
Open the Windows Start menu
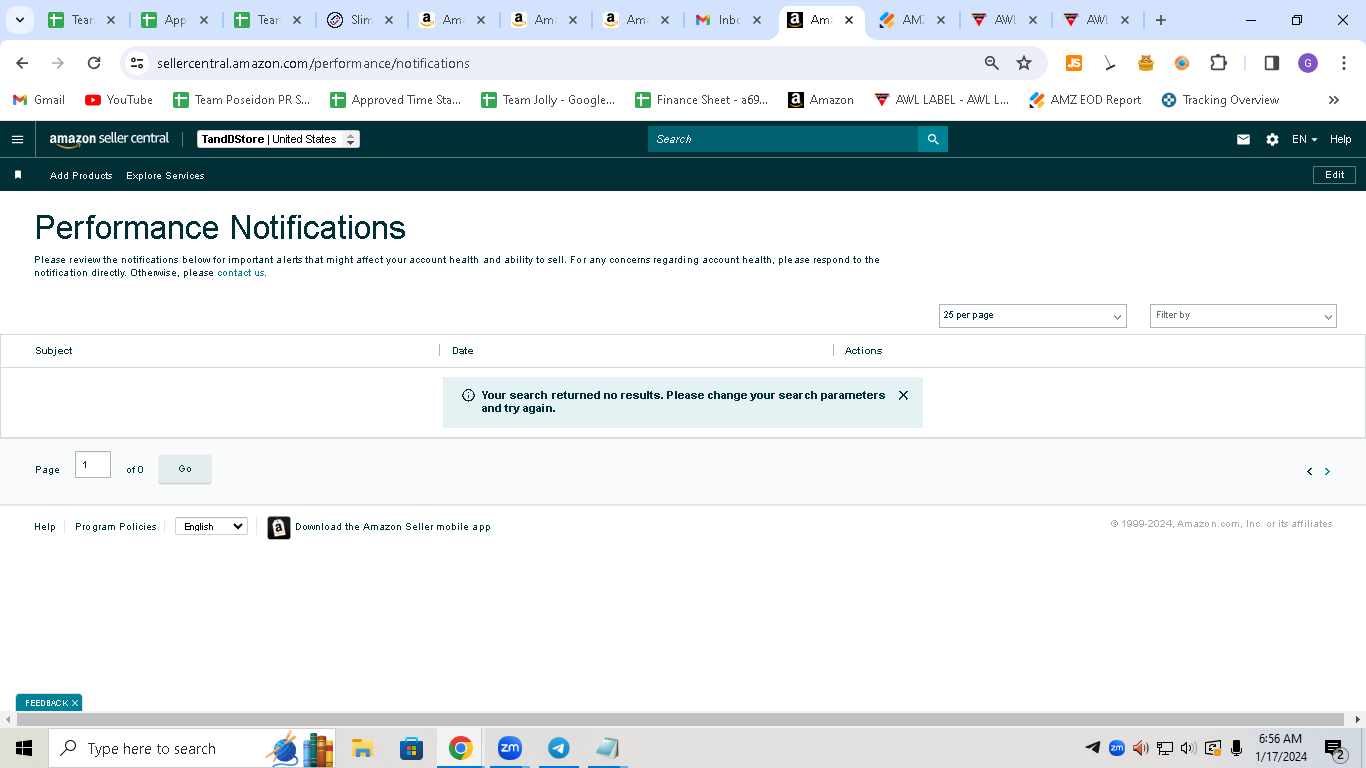(x=24, y=748)
